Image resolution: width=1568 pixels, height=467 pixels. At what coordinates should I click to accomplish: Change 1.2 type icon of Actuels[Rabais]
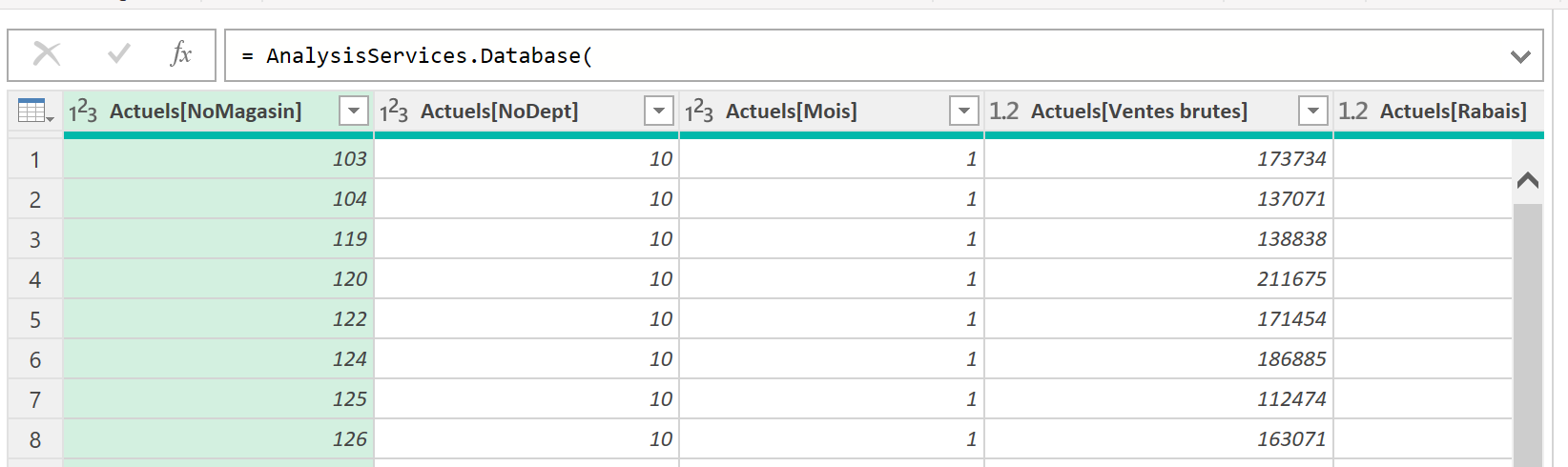(x=1352, y=112)
